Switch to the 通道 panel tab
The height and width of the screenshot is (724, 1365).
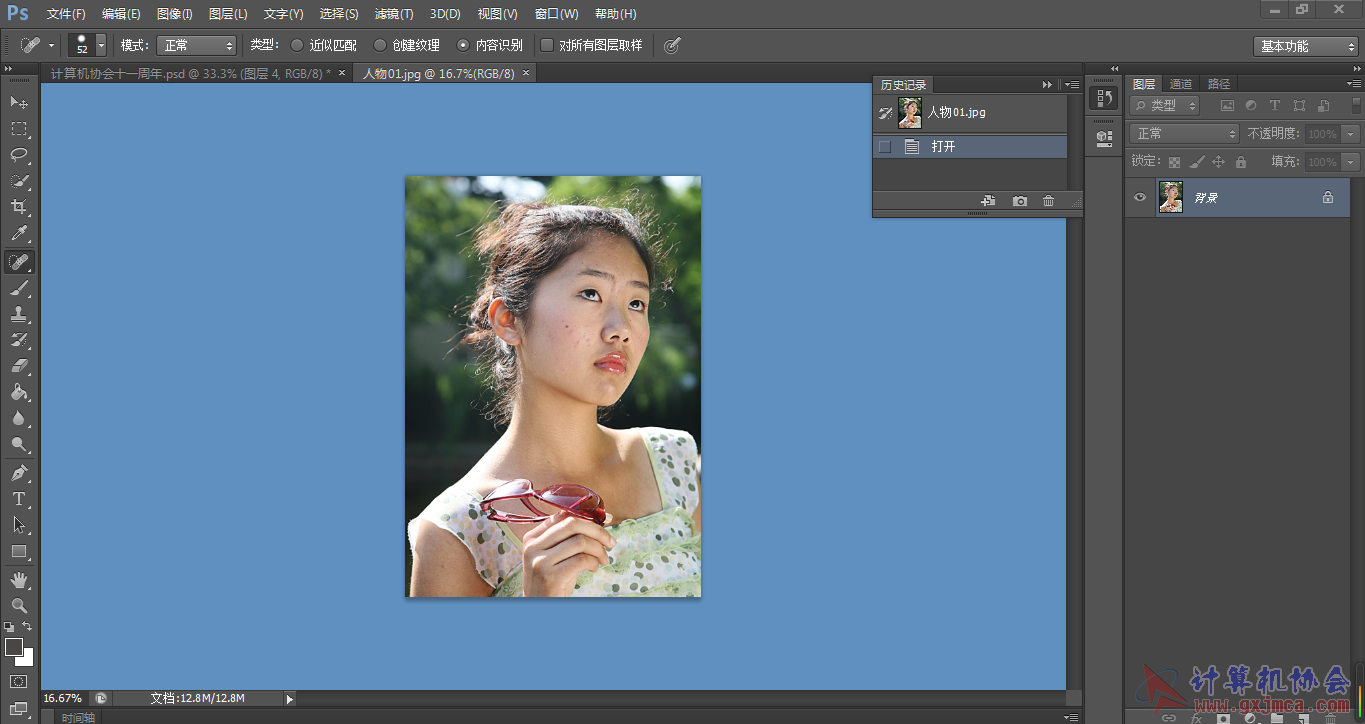[x=1181, y=84]
